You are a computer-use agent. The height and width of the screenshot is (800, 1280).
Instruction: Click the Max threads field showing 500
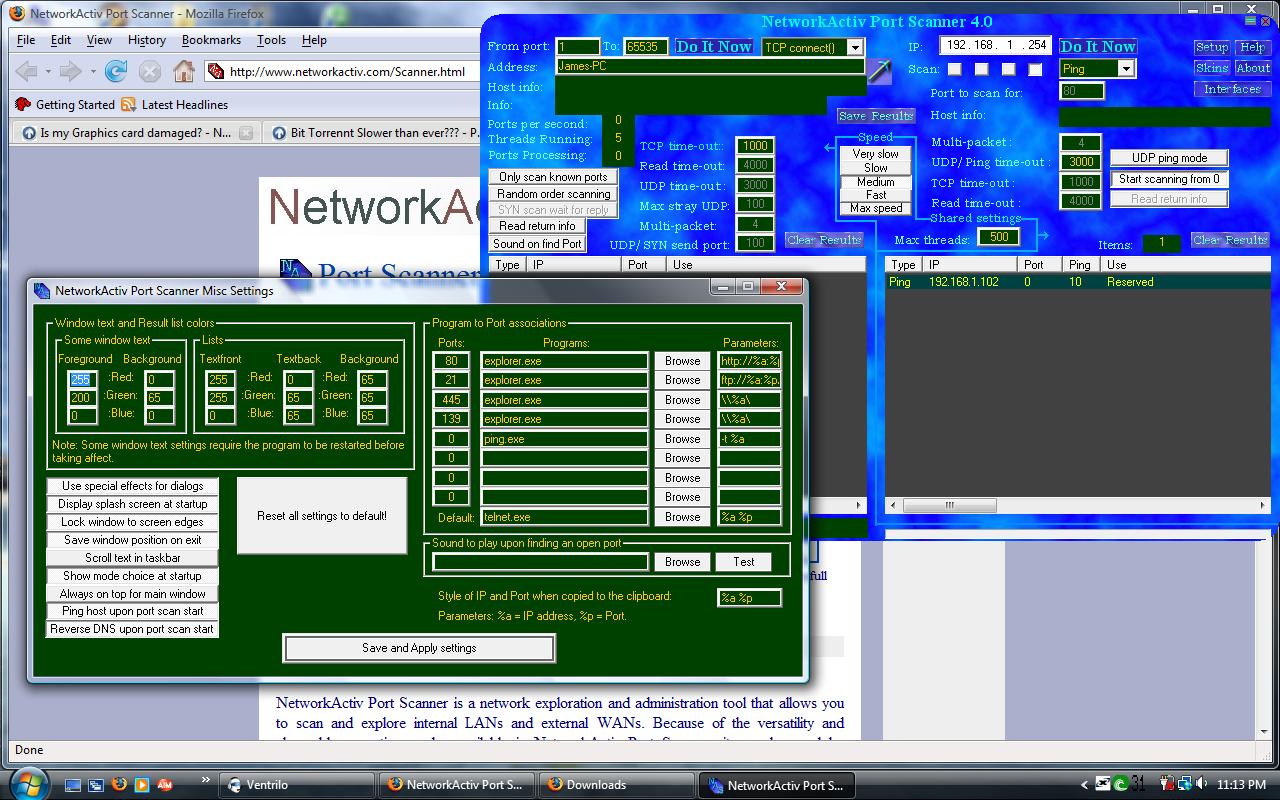[x=998, y=237]
